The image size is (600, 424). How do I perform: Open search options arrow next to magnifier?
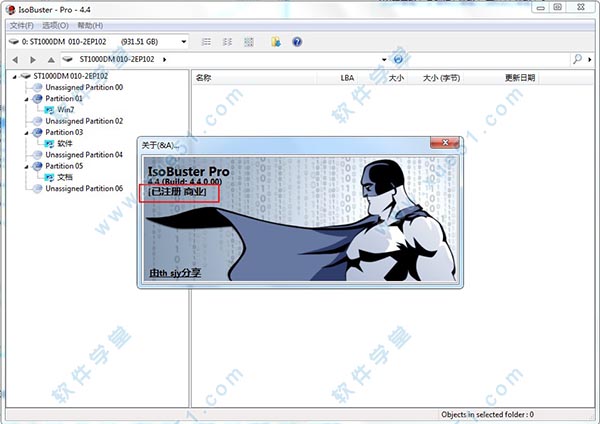point(590,59)
